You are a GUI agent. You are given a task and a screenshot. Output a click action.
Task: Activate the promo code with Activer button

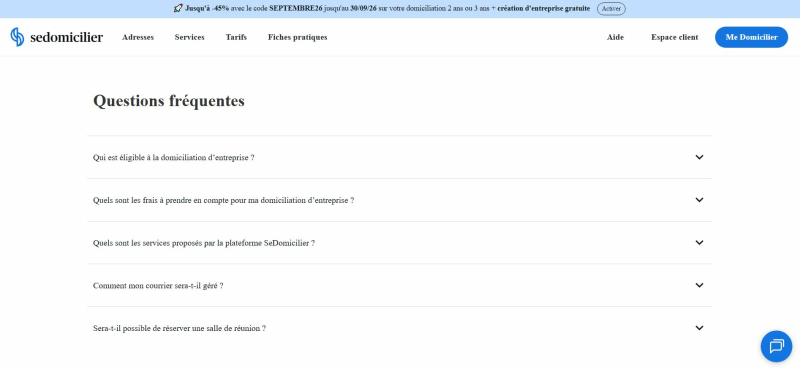pos(611,9)
